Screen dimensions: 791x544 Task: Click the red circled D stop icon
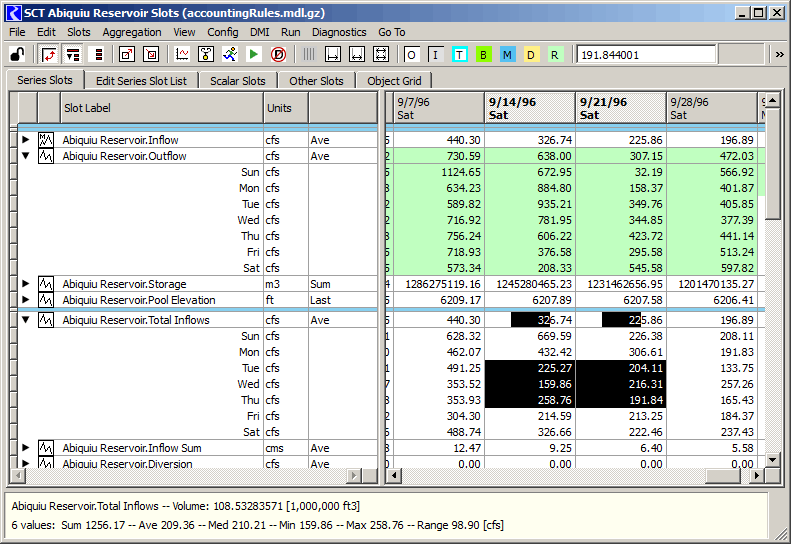[x=278, y=54]
